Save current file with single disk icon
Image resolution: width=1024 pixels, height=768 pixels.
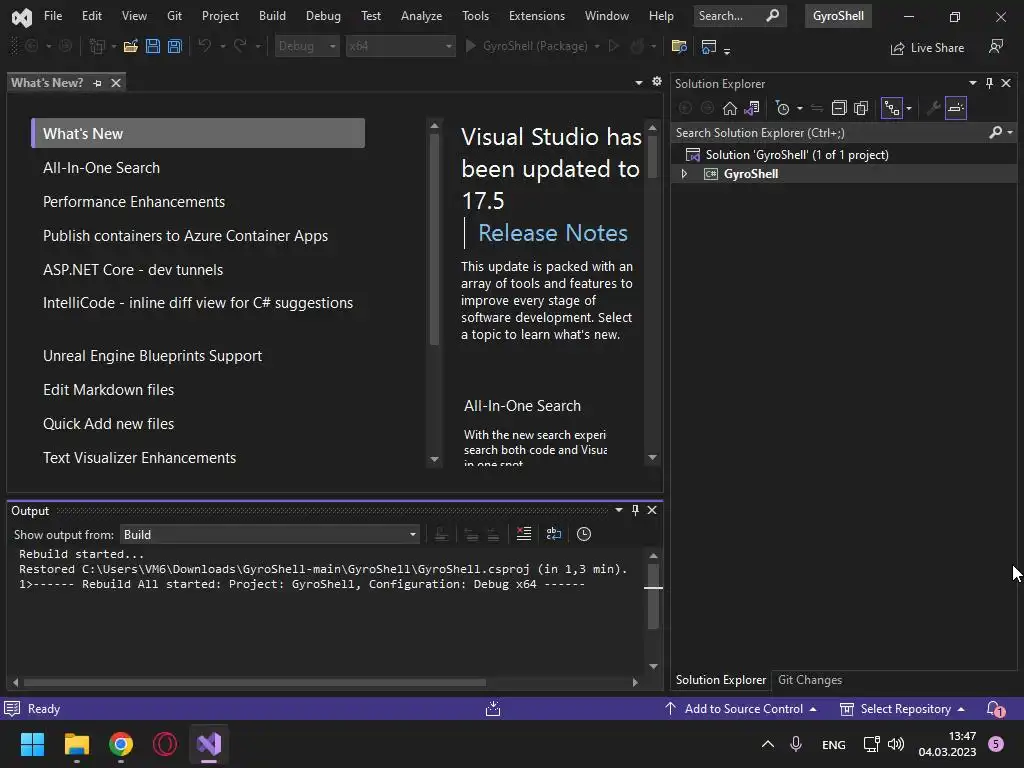tap(153, 46)
